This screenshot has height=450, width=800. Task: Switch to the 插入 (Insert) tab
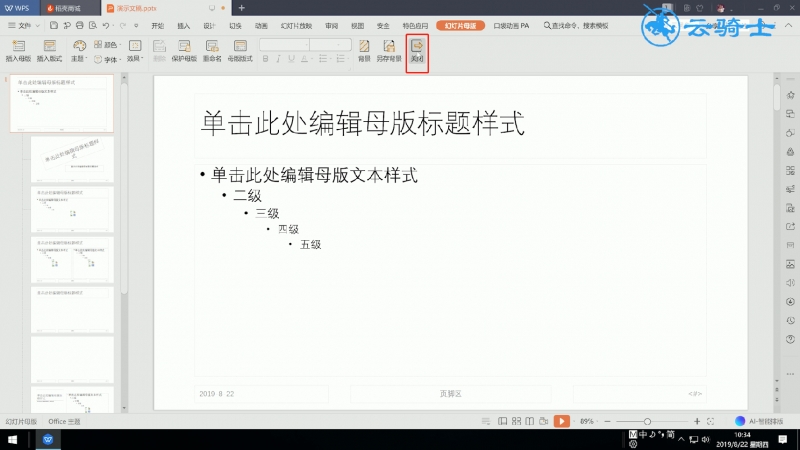point(183,26)
